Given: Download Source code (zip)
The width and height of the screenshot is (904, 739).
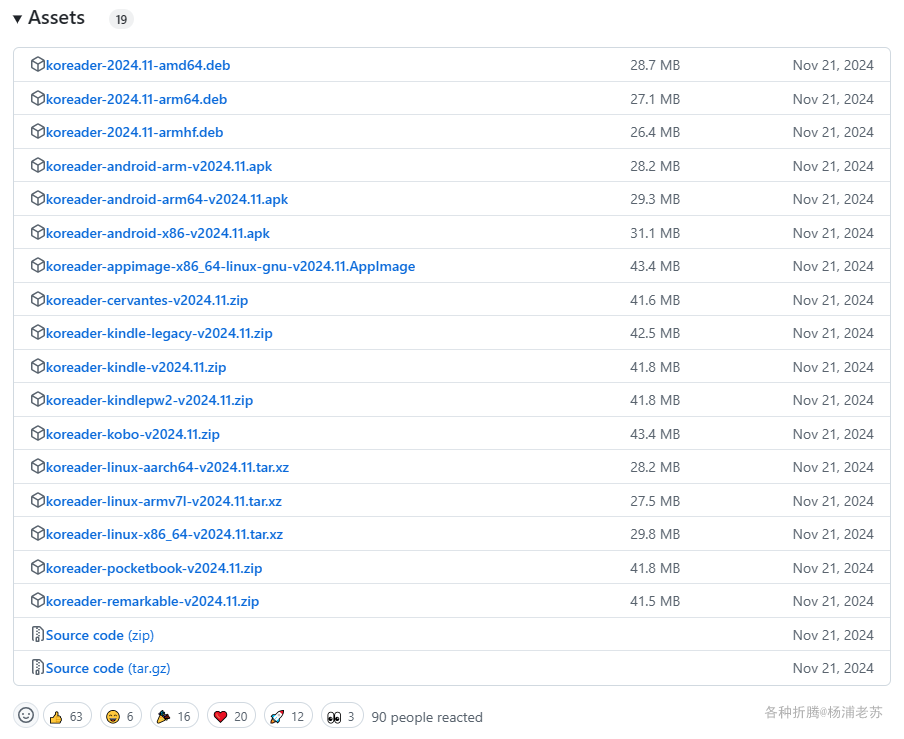Looking at the screenshot, I should [x=100, y=635].
